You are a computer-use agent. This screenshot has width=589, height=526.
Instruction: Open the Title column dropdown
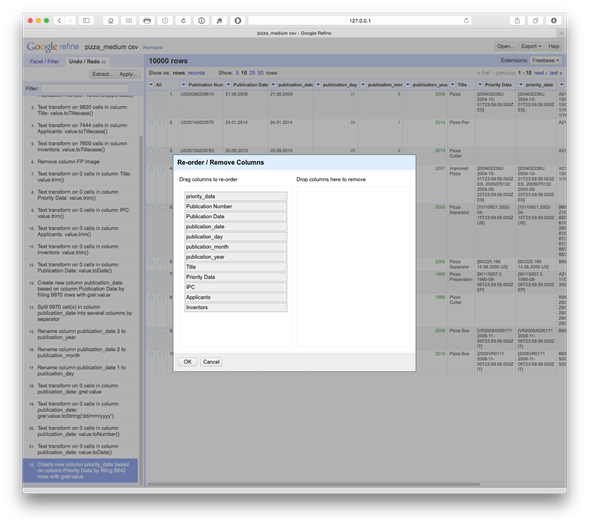[453, 85]
